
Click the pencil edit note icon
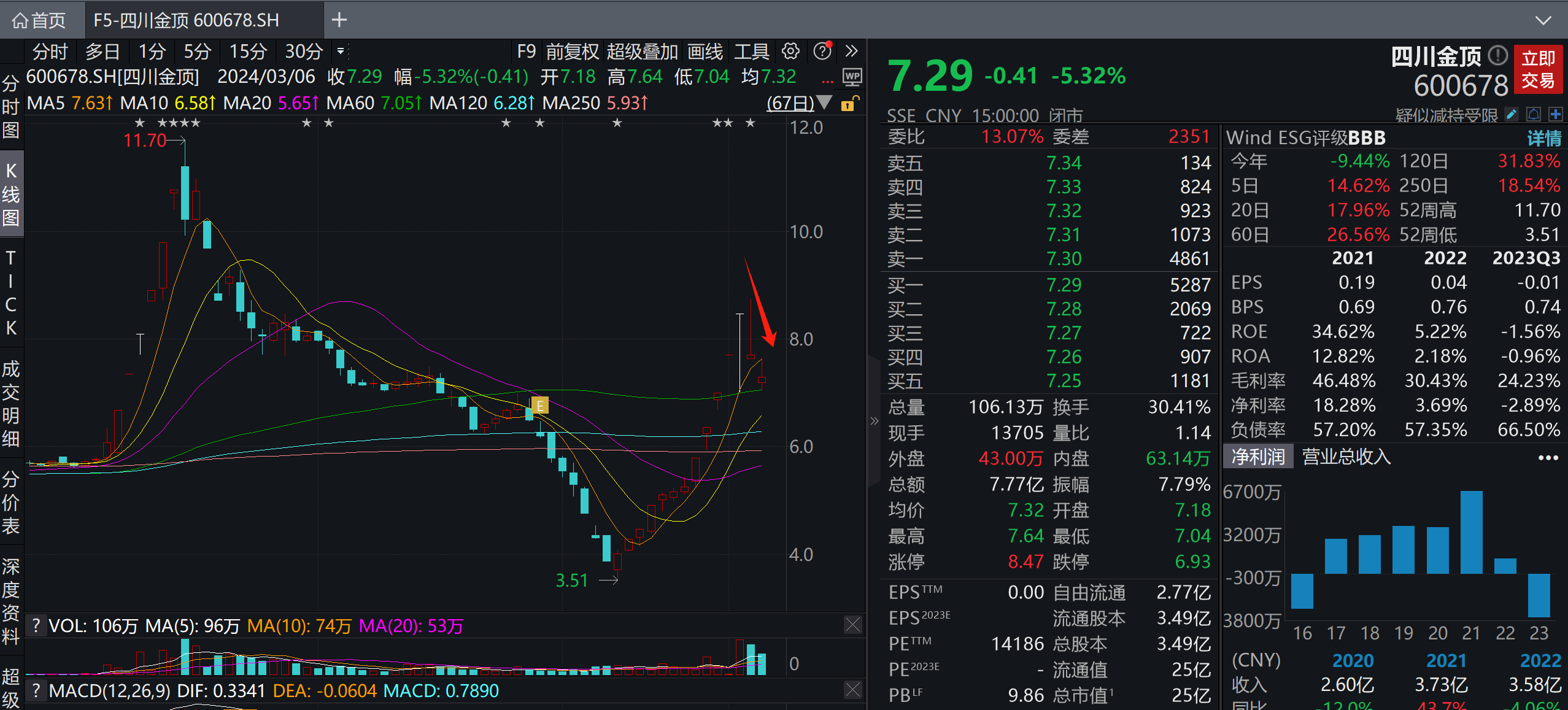[1512, 114]
